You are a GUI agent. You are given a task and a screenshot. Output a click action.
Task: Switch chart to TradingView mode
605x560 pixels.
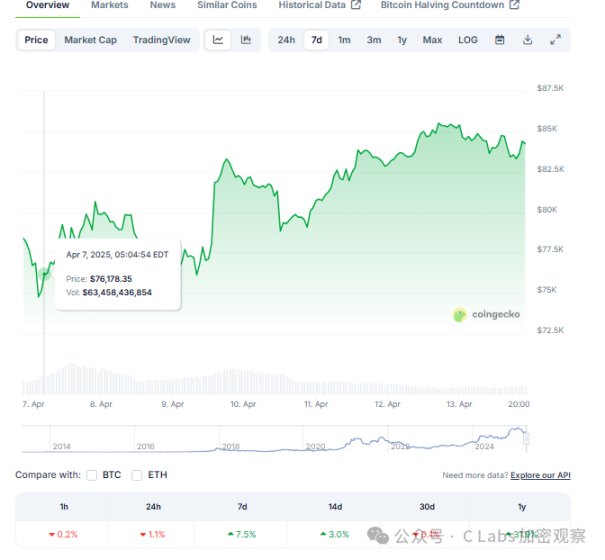161,40
